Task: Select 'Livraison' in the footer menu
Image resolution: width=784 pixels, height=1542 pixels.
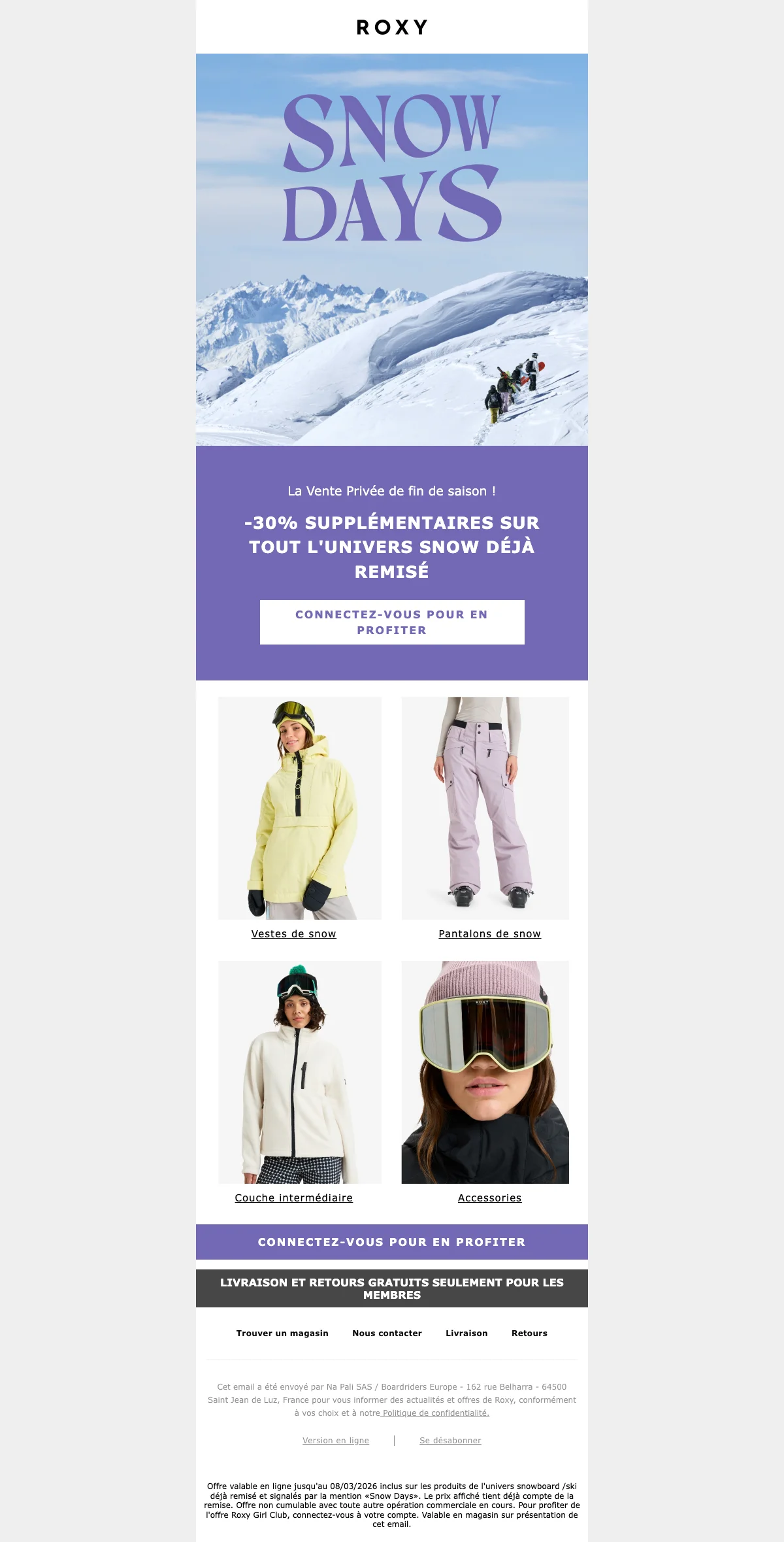Action: 466,1333
